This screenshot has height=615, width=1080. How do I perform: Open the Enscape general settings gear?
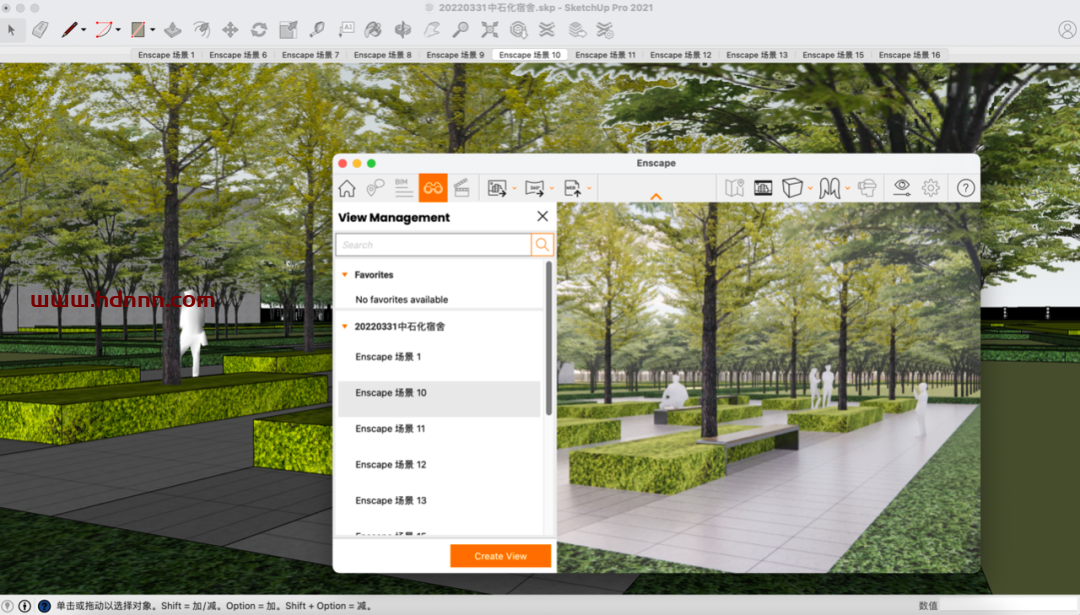coord(931,188)
